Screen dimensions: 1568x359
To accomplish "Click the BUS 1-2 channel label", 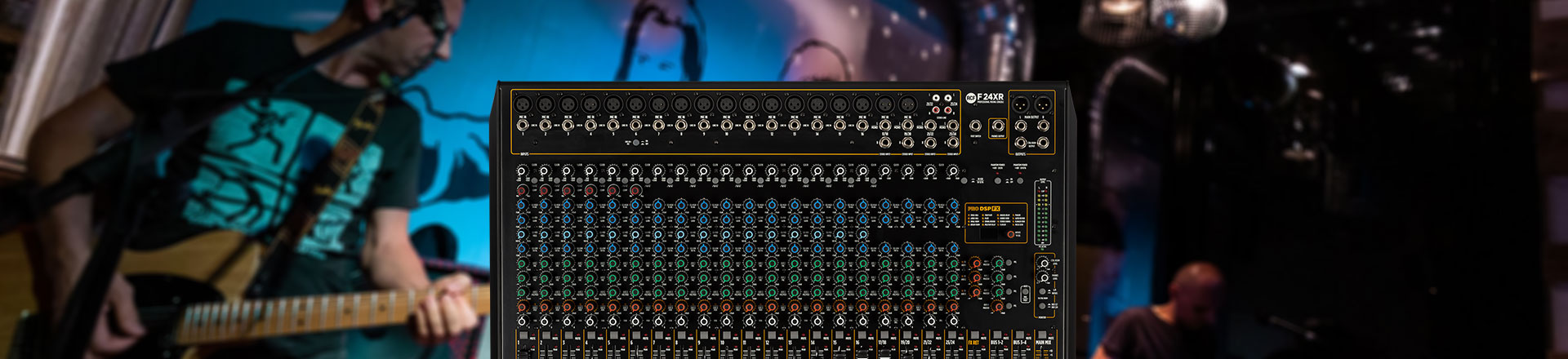I will point(996,343).
